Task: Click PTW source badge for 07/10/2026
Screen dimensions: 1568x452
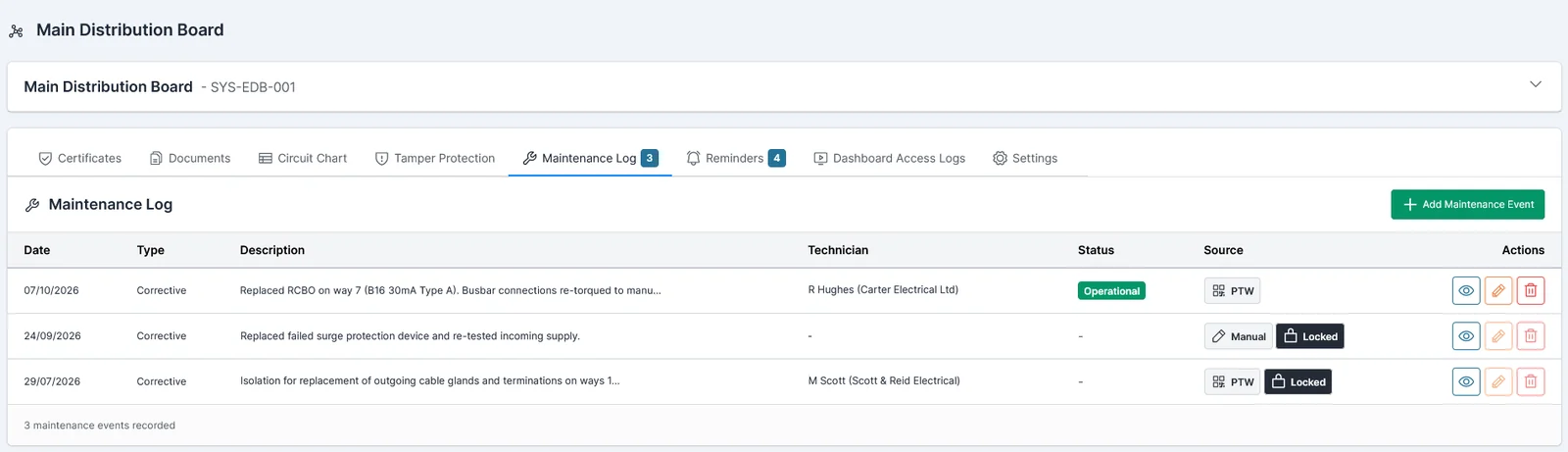Action: pos(1232,290)
